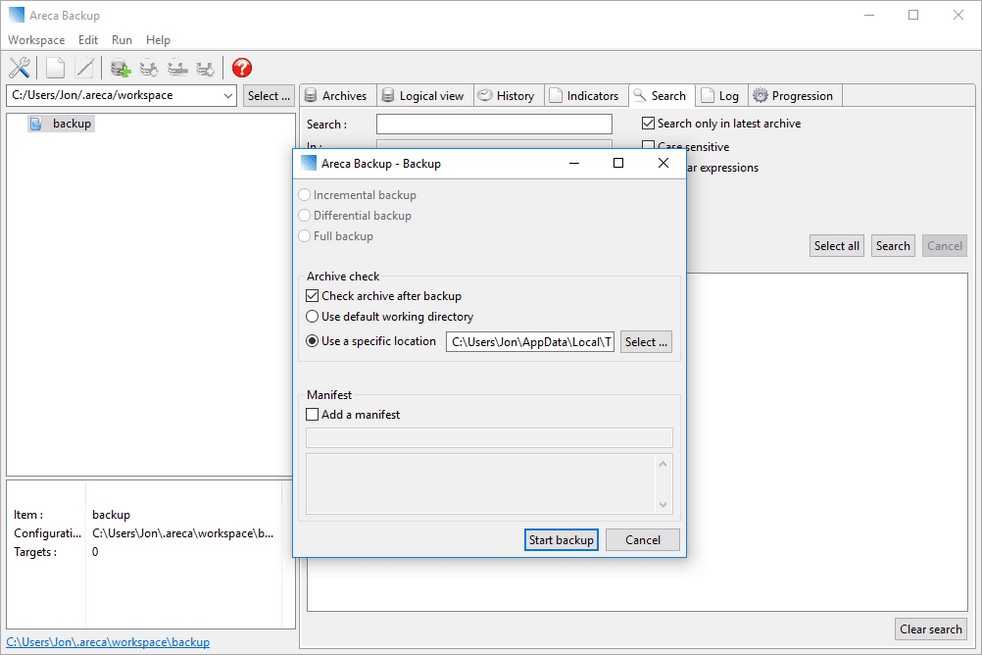Click the manifest text area up scroll arrow
Viewport: 982px width, 655px height.
(663, 464)
